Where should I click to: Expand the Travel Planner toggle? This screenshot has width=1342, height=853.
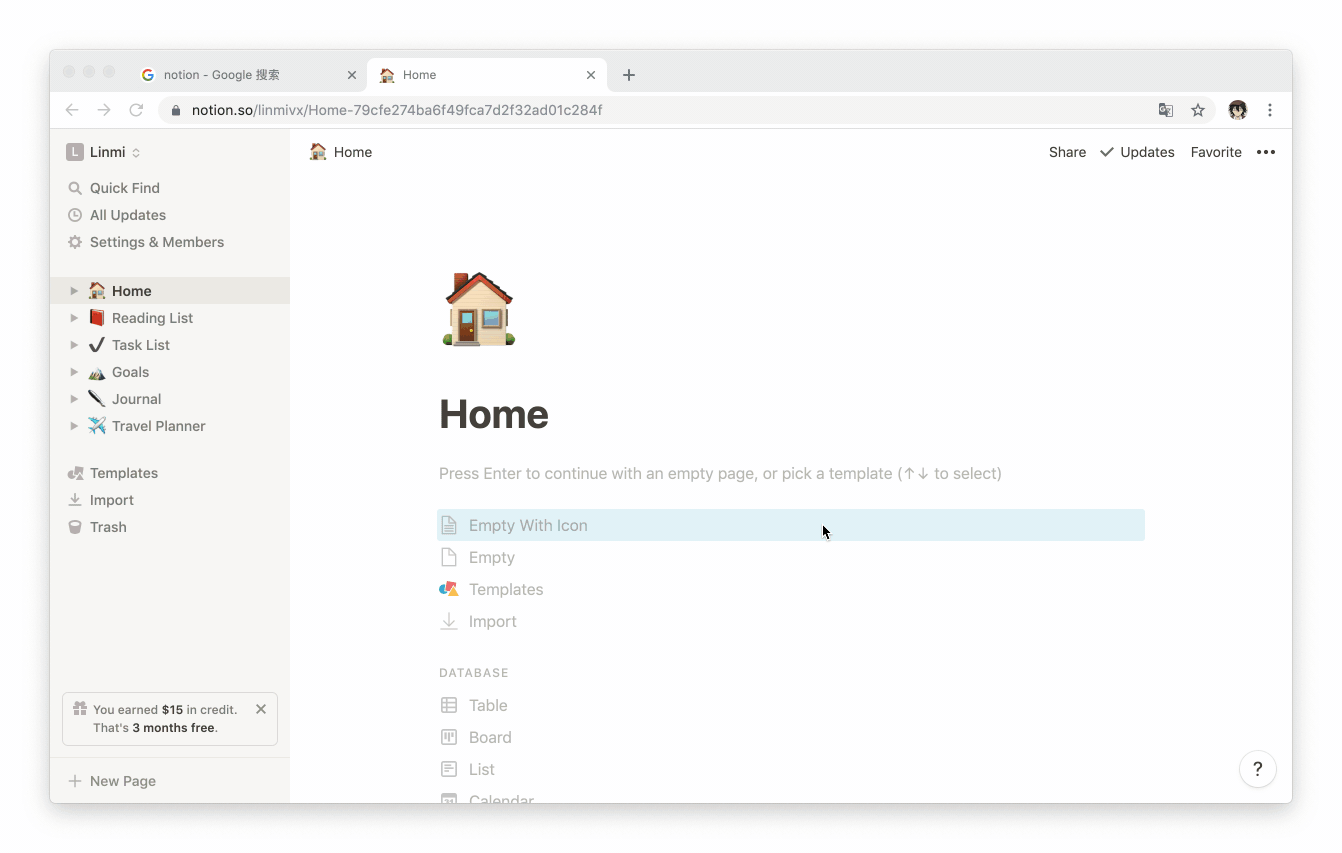(74, 426)
